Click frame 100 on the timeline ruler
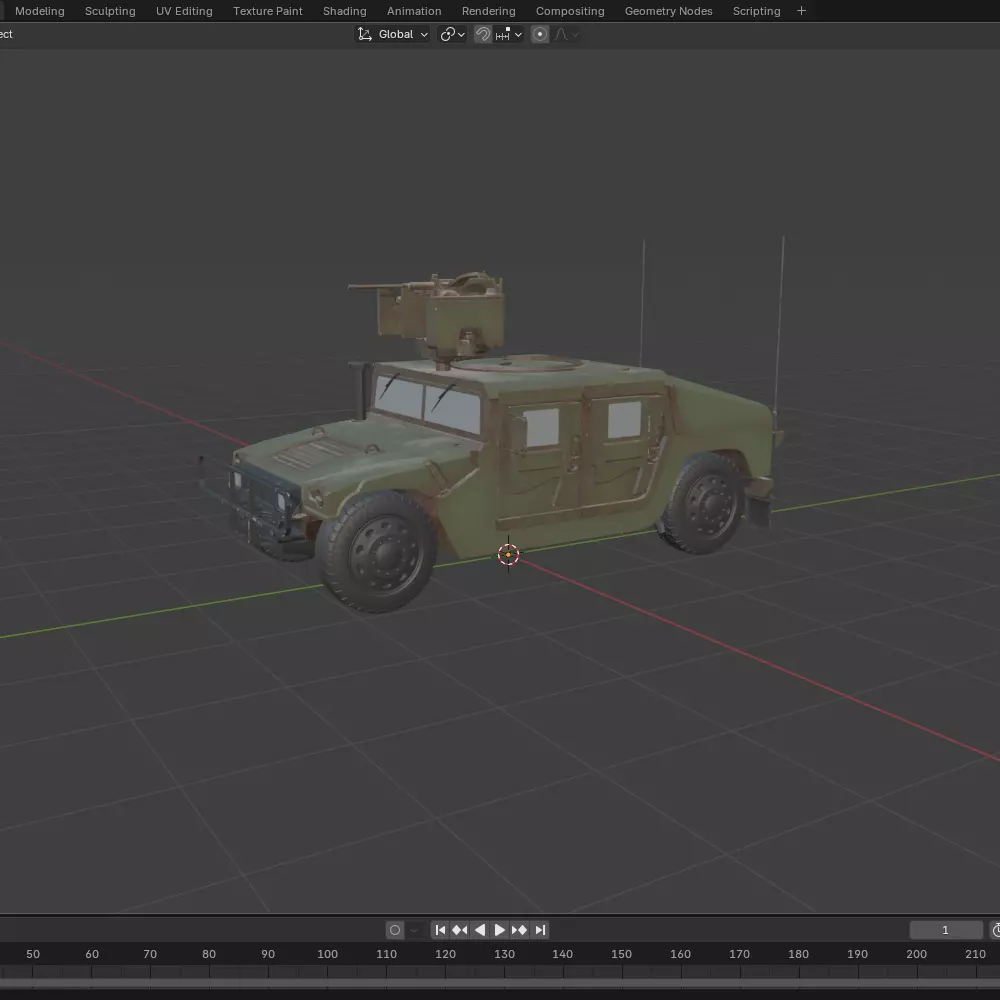1000x1000 pixels. (x=327, y=954)
